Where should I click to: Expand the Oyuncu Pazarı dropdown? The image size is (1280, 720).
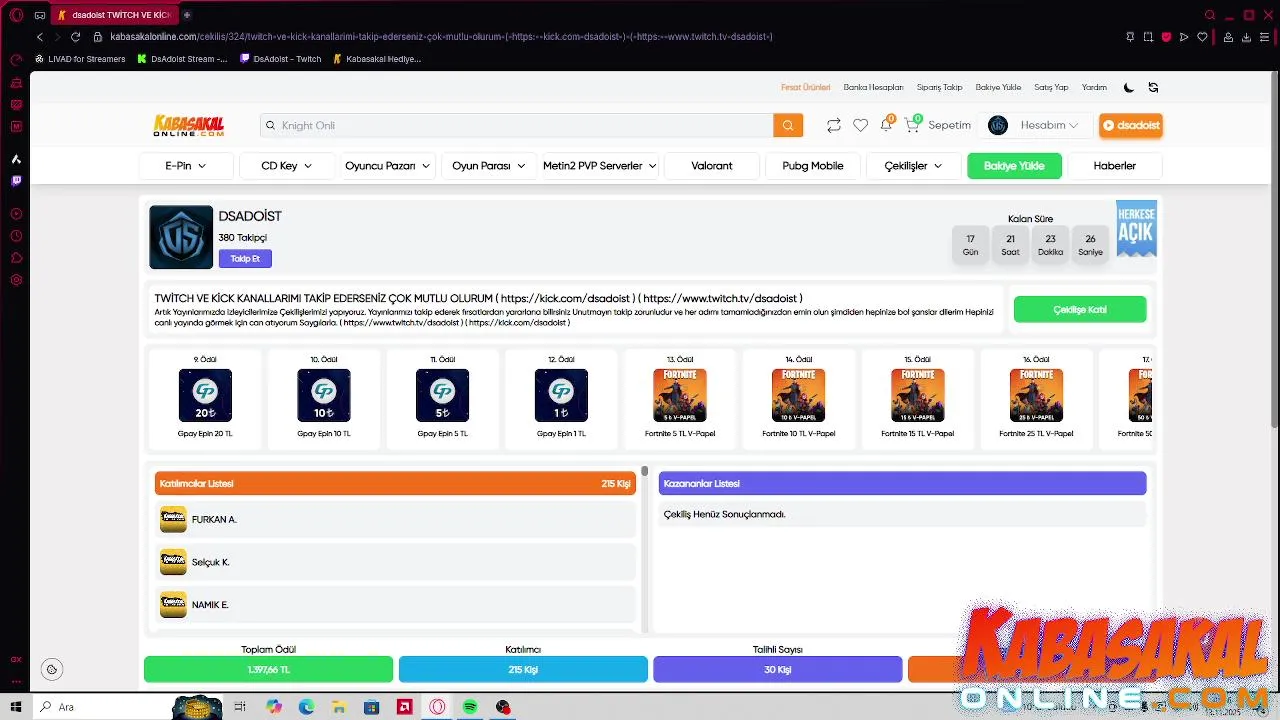coord(387,166)
